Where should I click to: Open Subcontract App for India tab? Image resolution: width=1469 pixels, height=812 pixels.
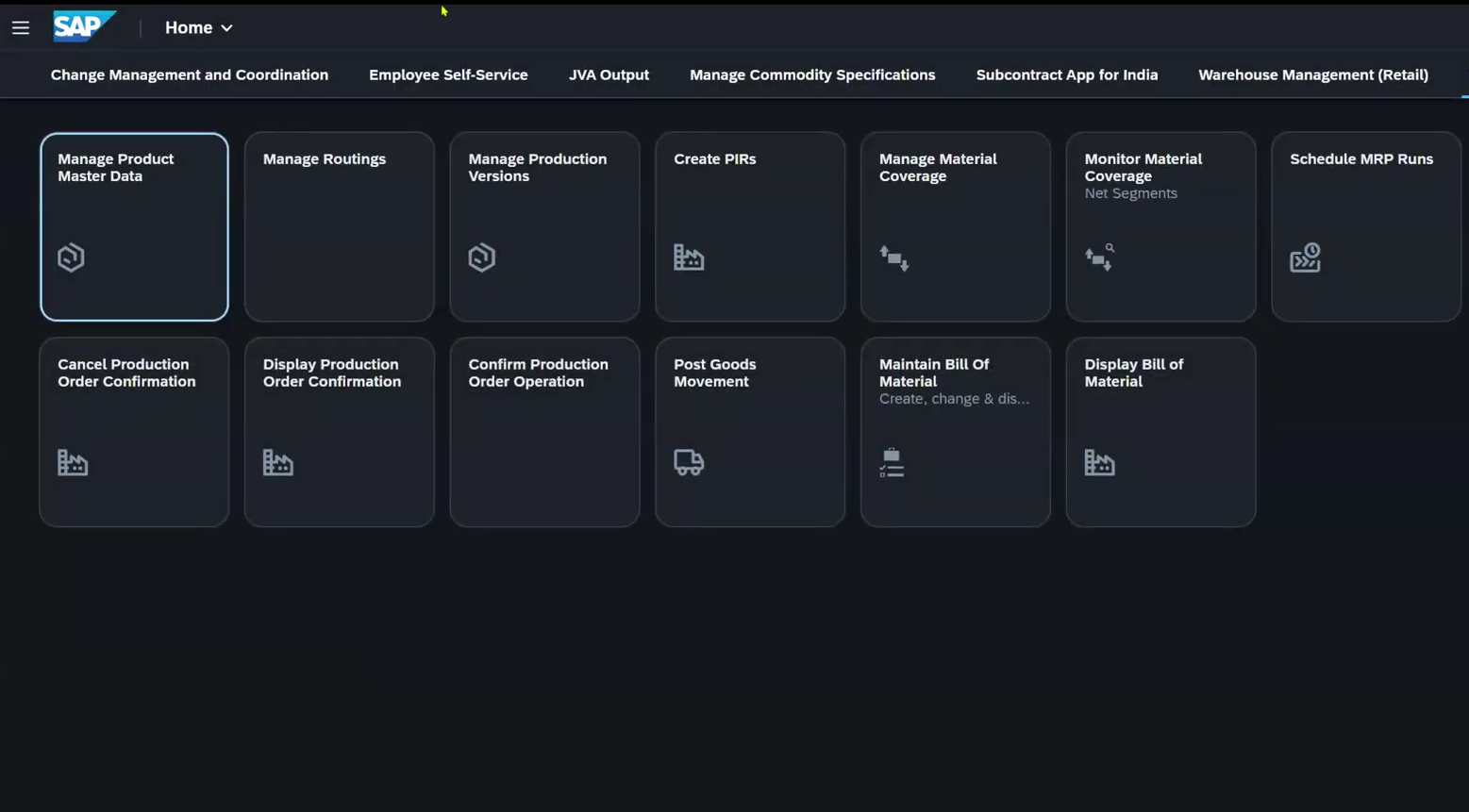pos(1067,75)
